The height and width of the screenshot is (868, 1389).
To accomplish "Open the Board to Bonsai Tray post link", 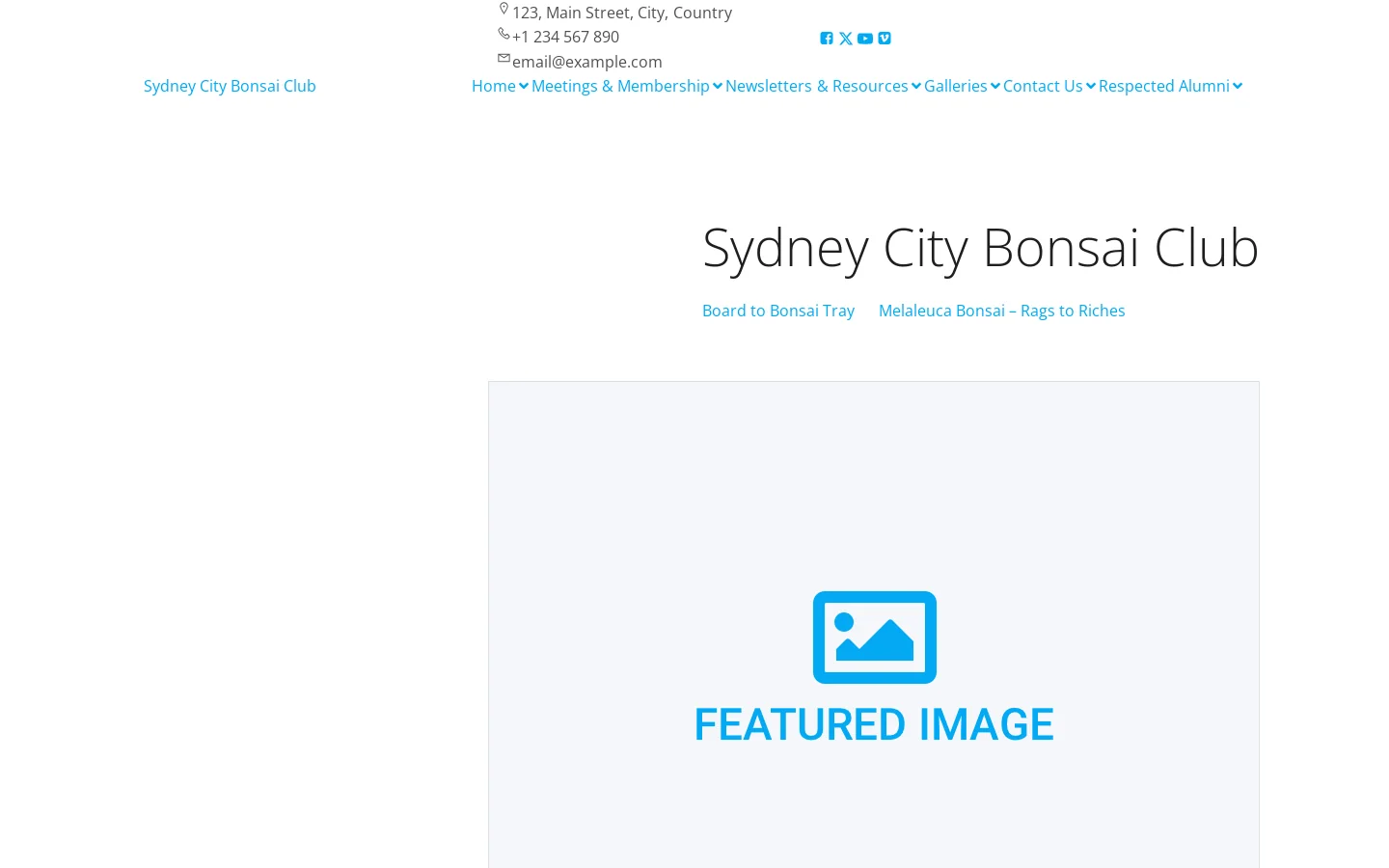I will [778, 311].
